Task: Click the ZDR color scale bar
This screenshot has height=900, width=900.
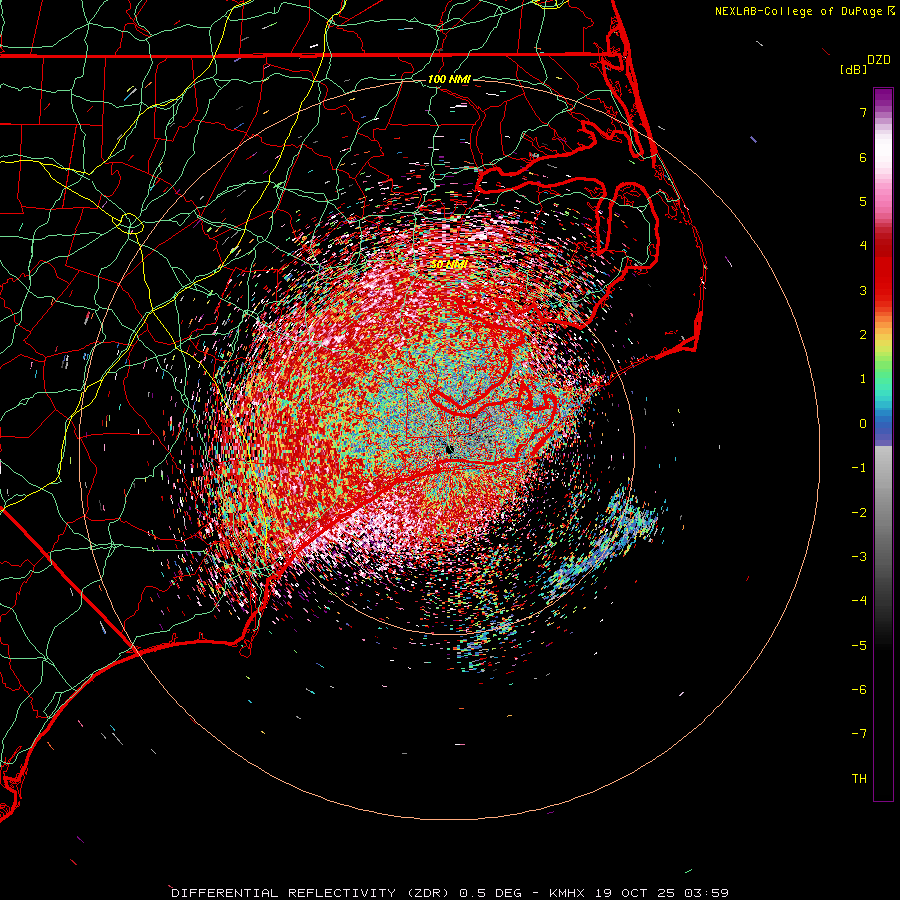Action: click(883, 444)
